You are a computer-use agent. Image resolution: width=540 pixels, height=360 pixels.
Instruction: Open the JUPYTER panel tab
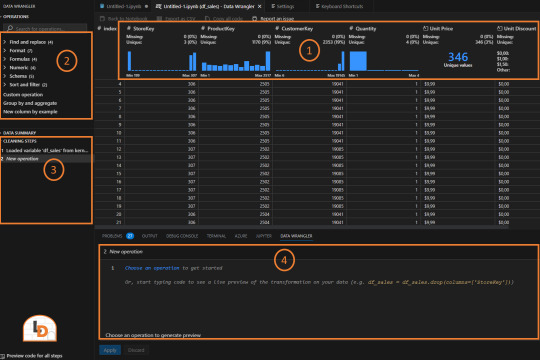[x=264, y=236]
